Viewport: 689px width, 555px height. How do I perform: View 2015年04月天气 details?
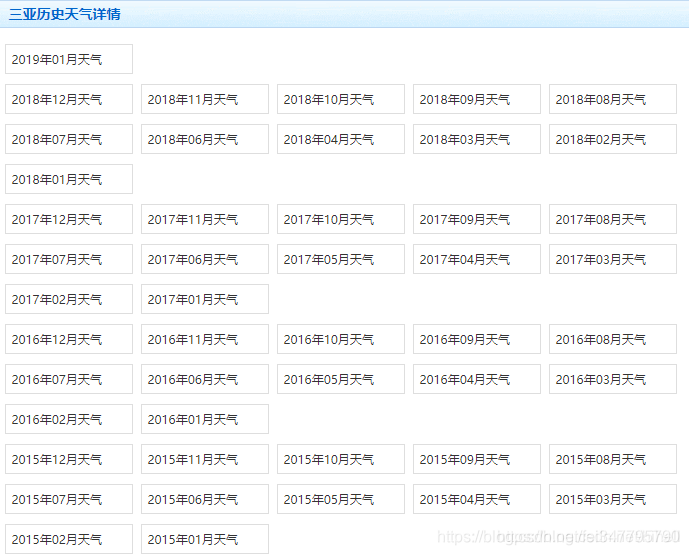(477, 499)
